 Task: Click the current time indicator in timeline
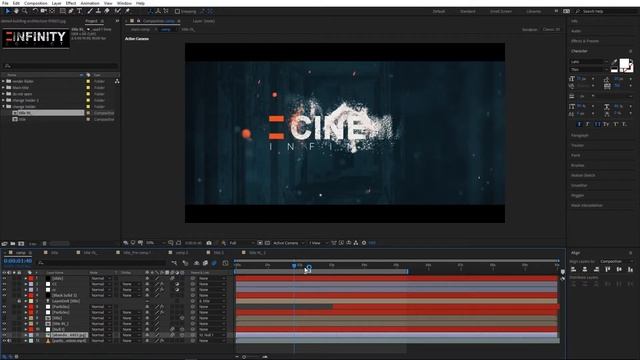pyautogui.click(x=294, y=266)
